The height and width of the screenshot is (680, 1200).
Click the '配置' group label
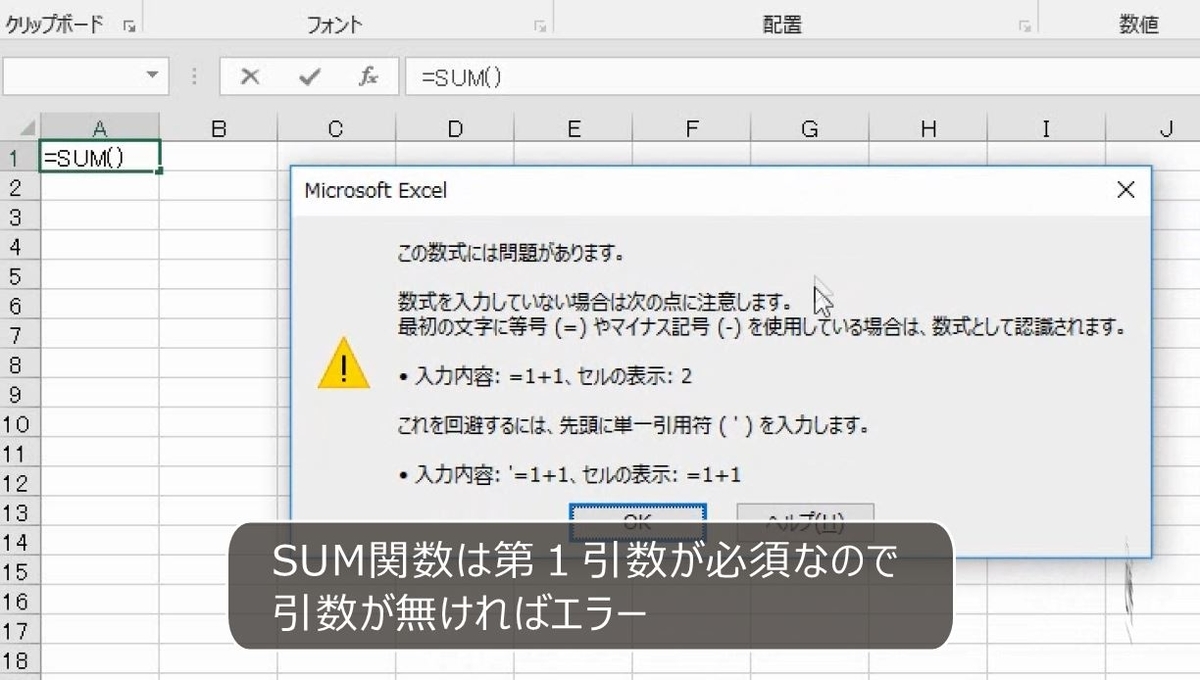click(x=783, y=25)
